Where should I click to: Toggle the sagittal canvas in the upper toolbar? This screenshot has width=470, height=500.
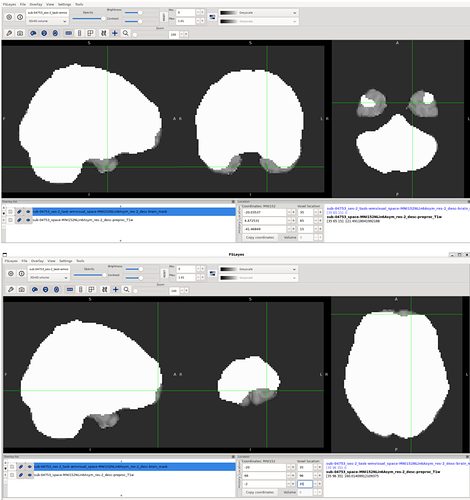pos(33,33)
